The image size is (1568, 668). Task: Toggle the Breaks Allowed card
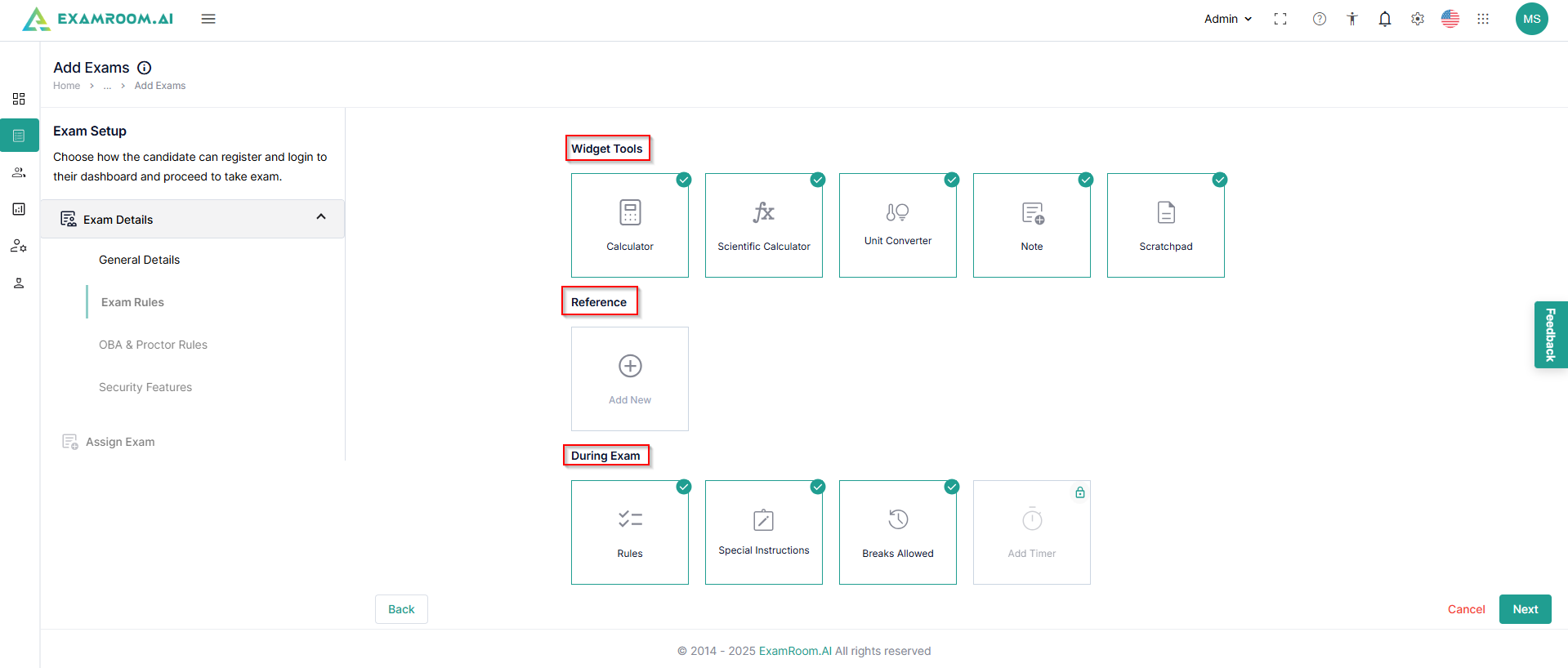click(x=898, y=532)
